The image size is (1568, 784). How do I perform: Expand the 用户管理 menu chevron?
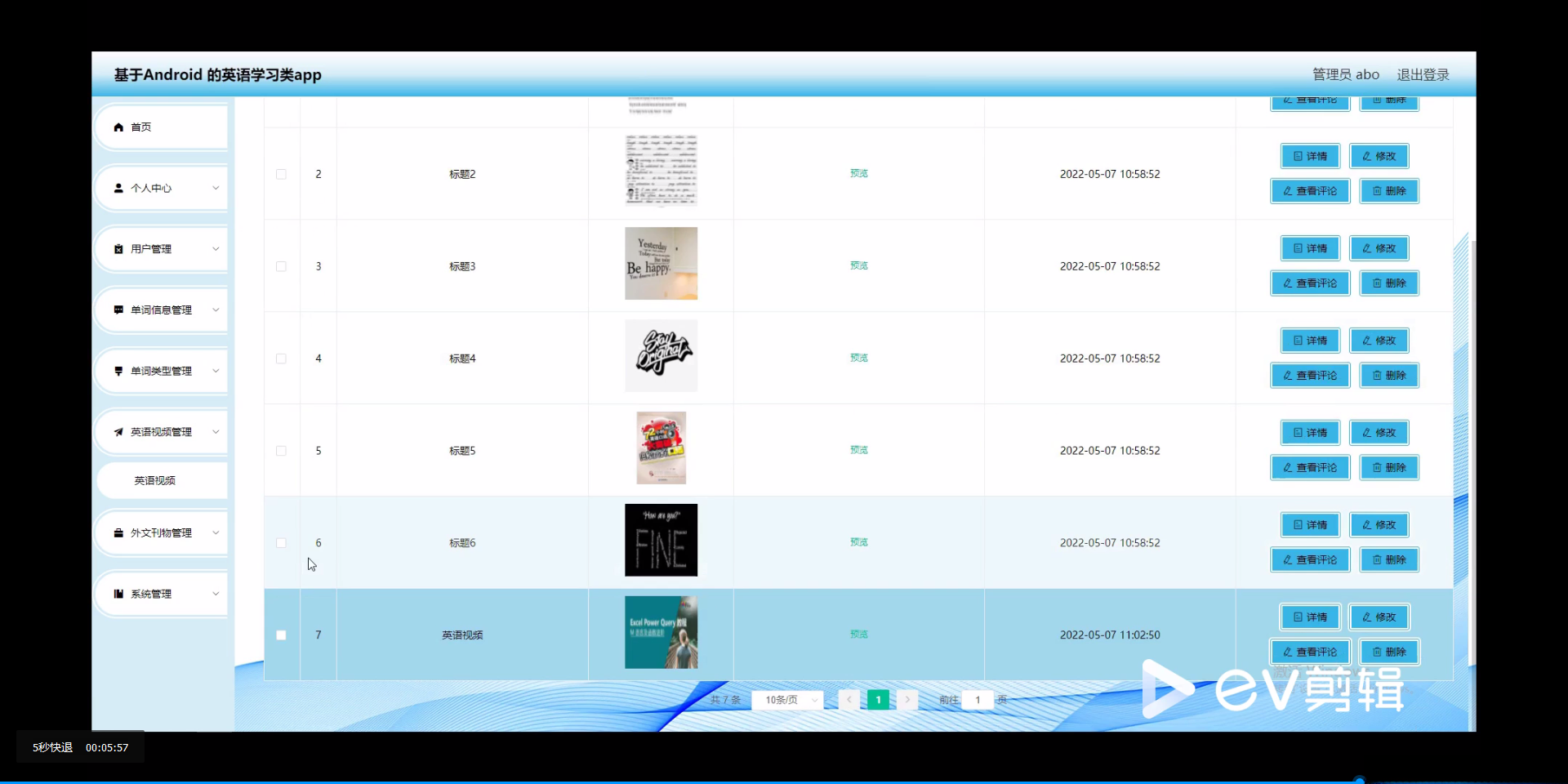pos(216,248)
